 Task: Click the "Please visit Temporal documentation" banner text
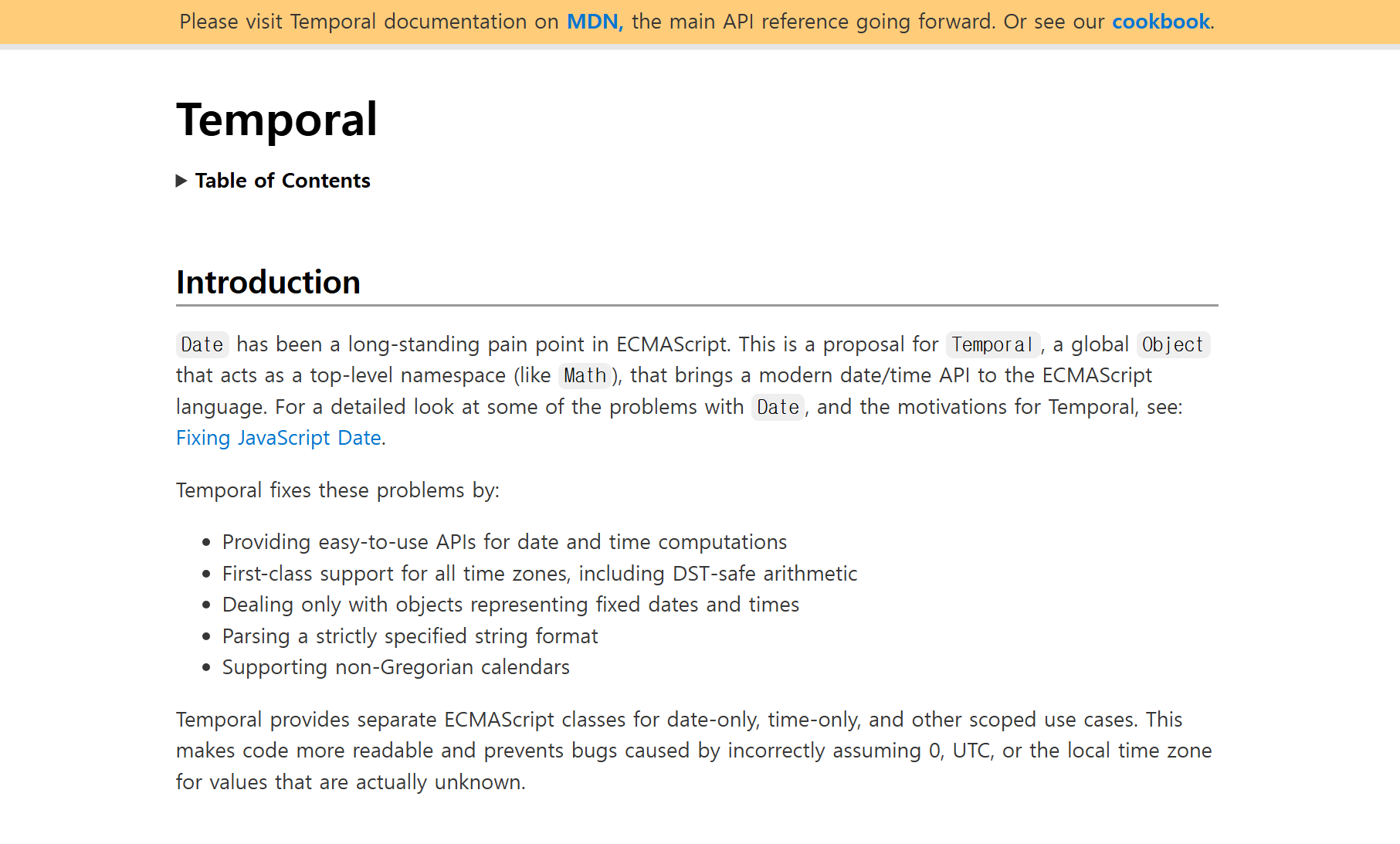(x=368, y=22)
